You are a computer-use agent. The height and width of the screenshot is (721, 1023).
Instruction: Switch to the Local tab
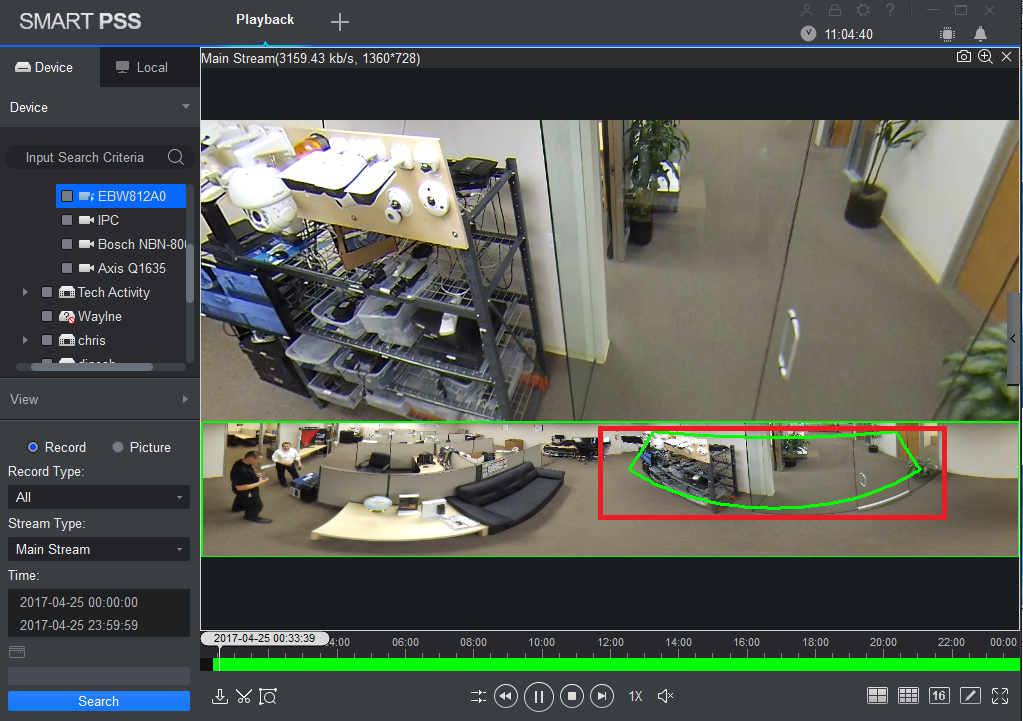(150, 67)
